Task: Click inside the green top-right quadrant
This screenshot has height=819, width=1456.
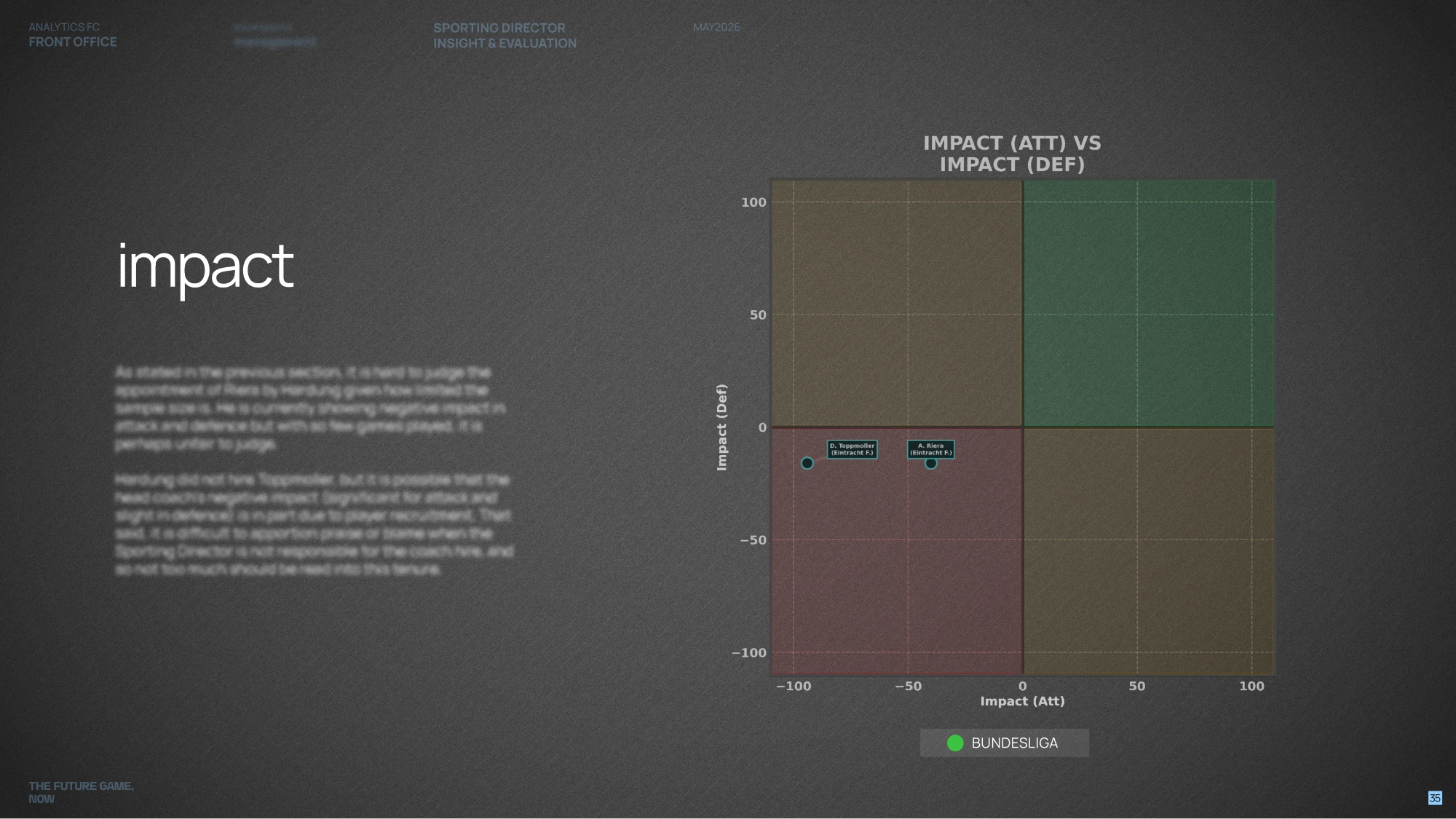Action: (1149, 303)
